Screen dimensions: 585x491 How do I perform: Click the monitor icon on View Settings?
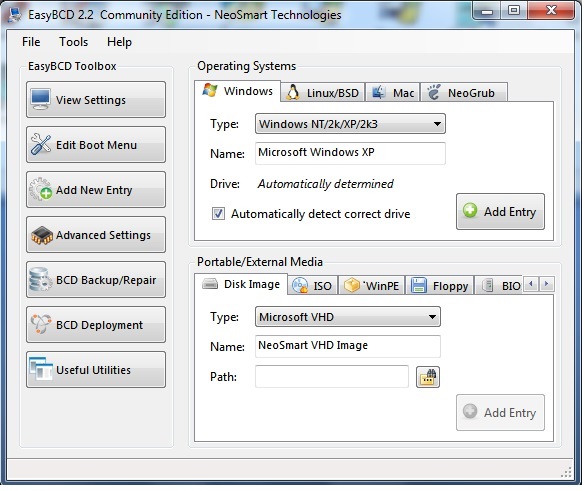coord(41,99)
